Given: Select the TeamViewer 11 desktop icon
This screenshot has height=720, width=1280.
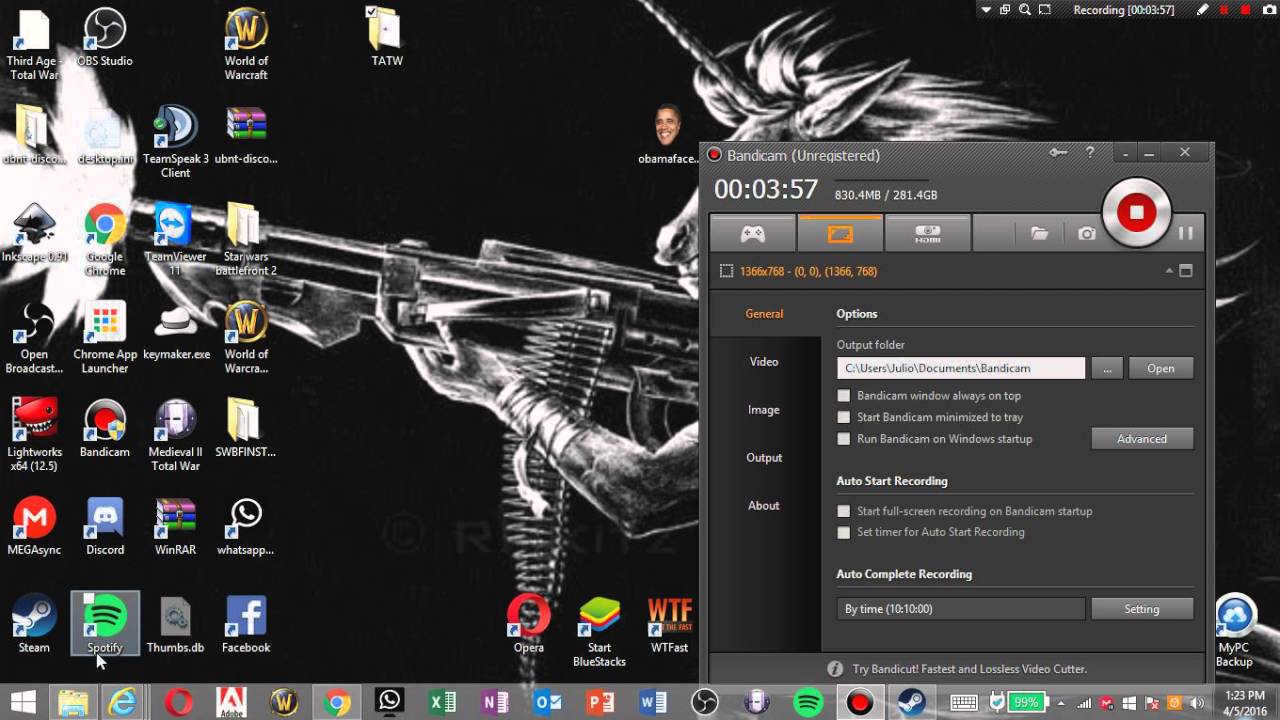Looking at the screenshot, I should (x=175, y=240).
